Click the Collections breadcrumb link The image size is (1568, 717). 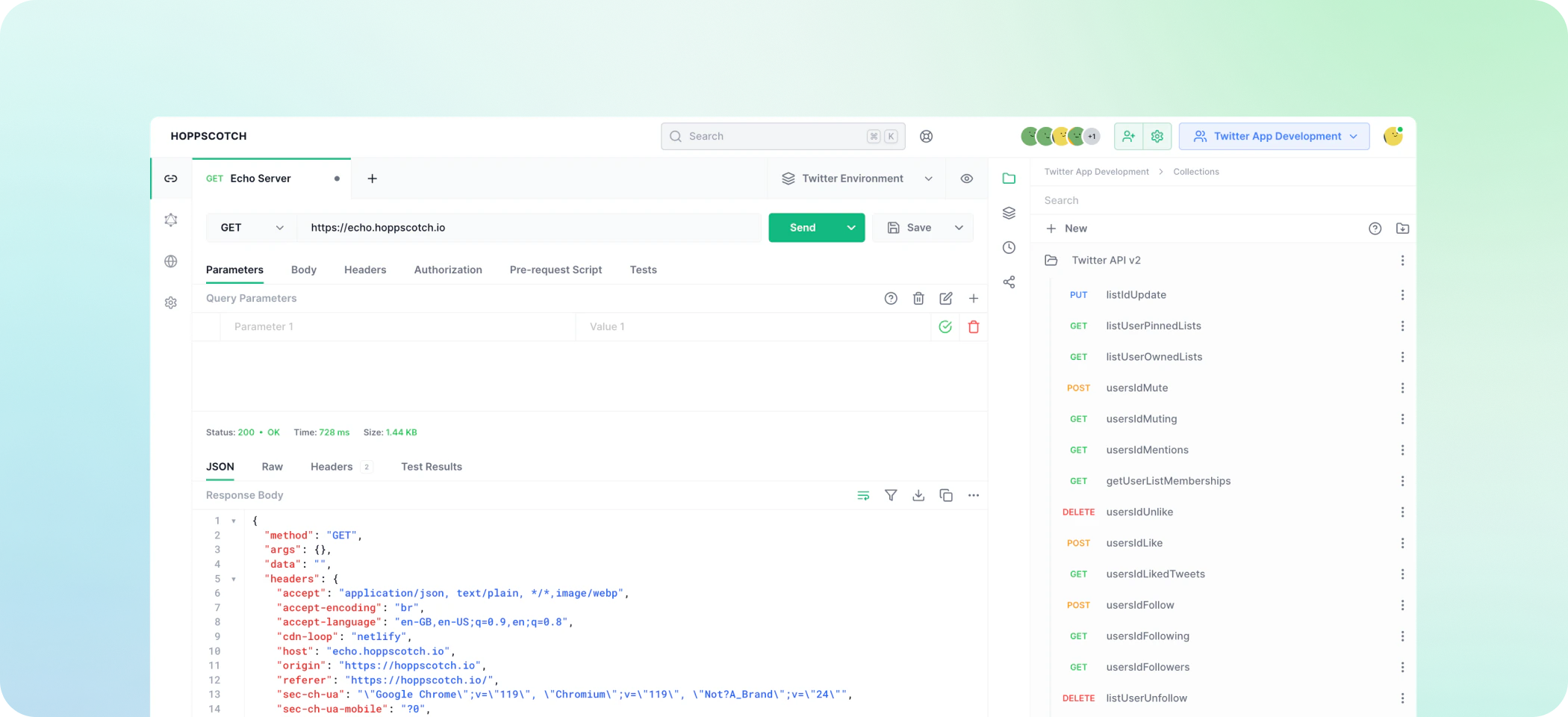point(1196,172)
